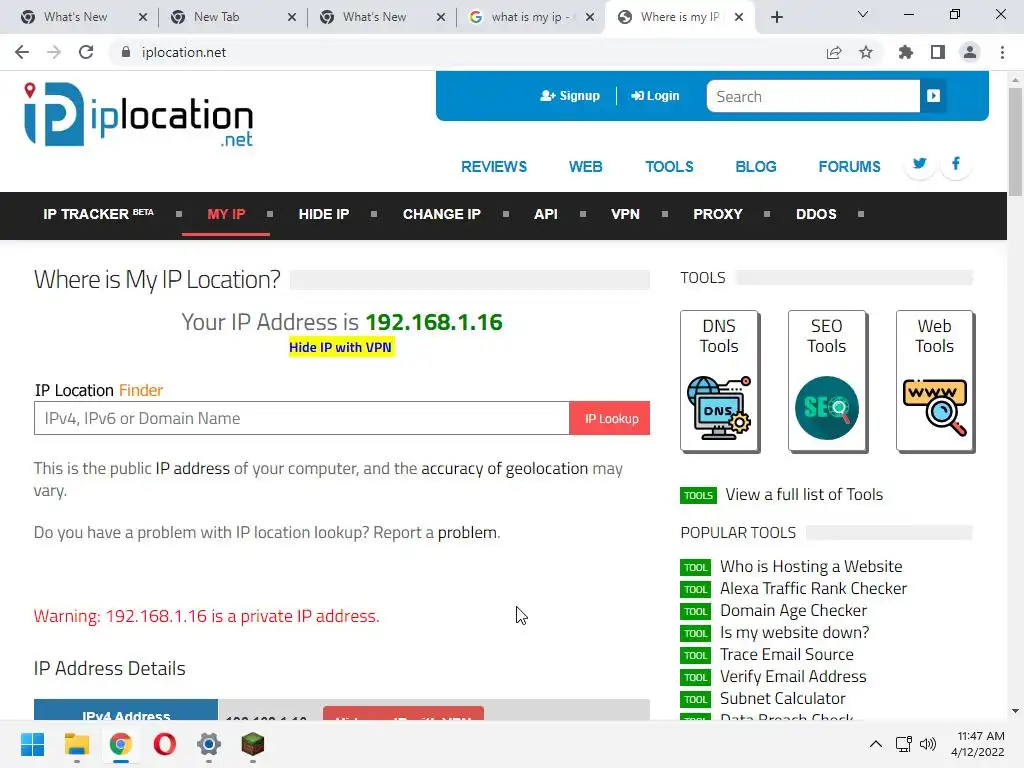Screen dimensions: 1024x768
Task: Open Settings gear in the taskbar
Action: pos(209,744)
